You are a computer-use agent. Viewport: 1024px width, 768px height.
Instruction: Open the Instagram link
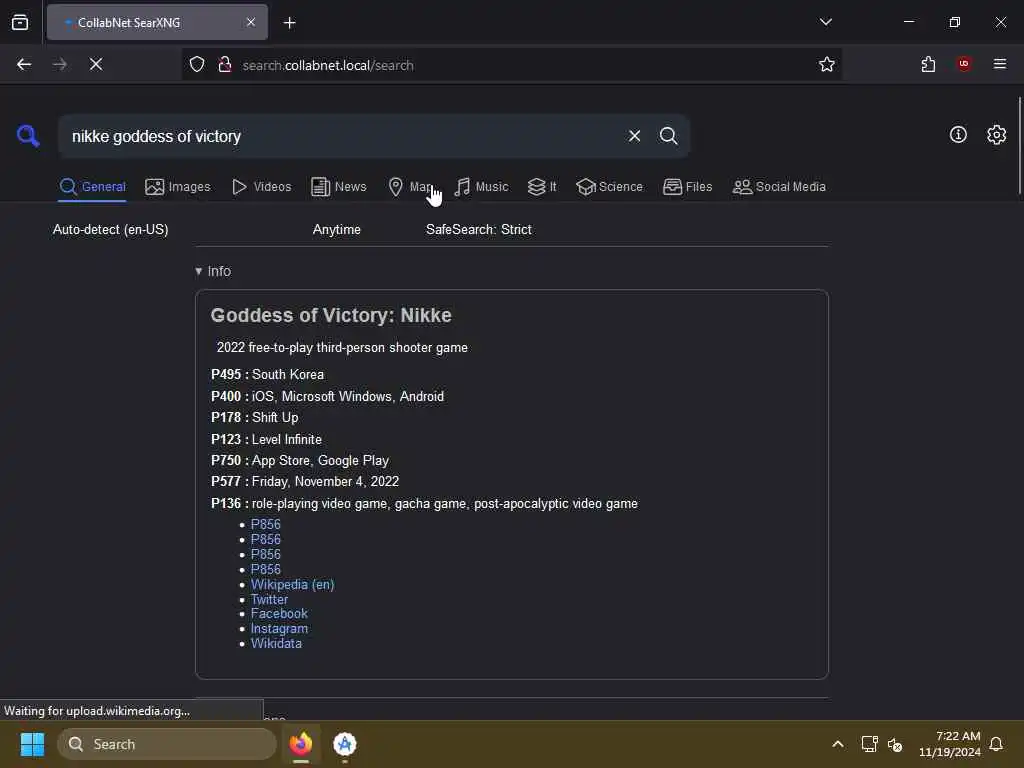[x=279, y=629]
